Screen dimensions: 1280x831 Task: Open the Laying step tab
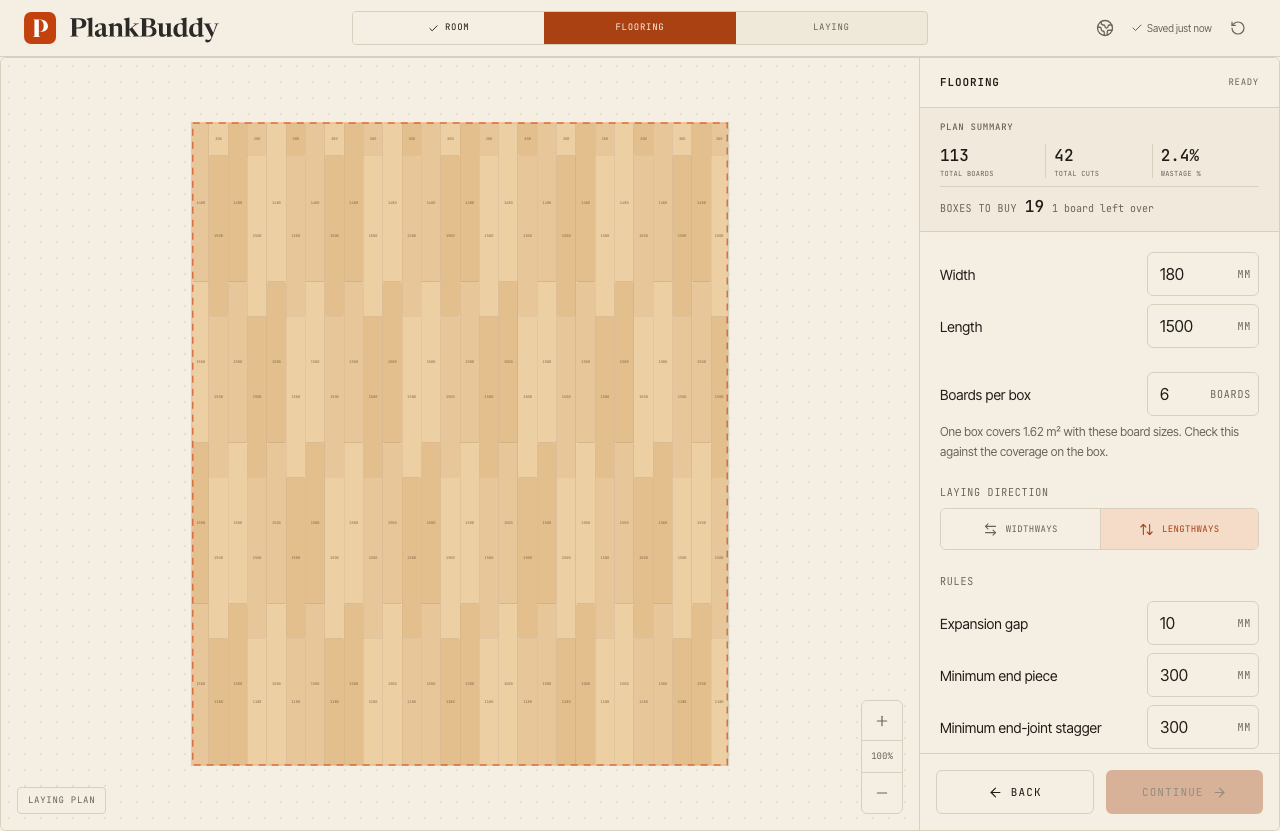[831, 28]
